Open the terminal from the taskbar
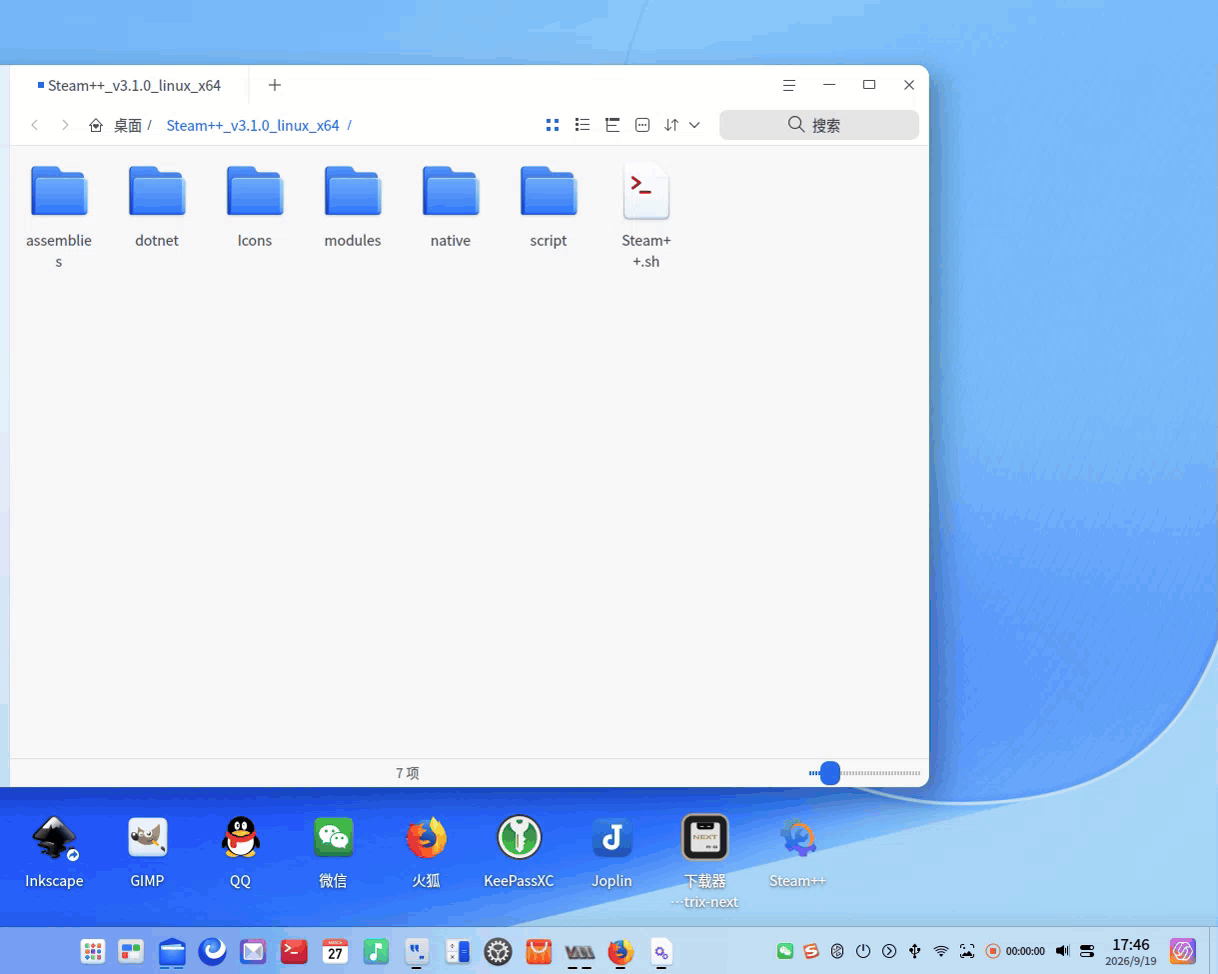This screenshot has width=1218, height=974. coord(294,951)
